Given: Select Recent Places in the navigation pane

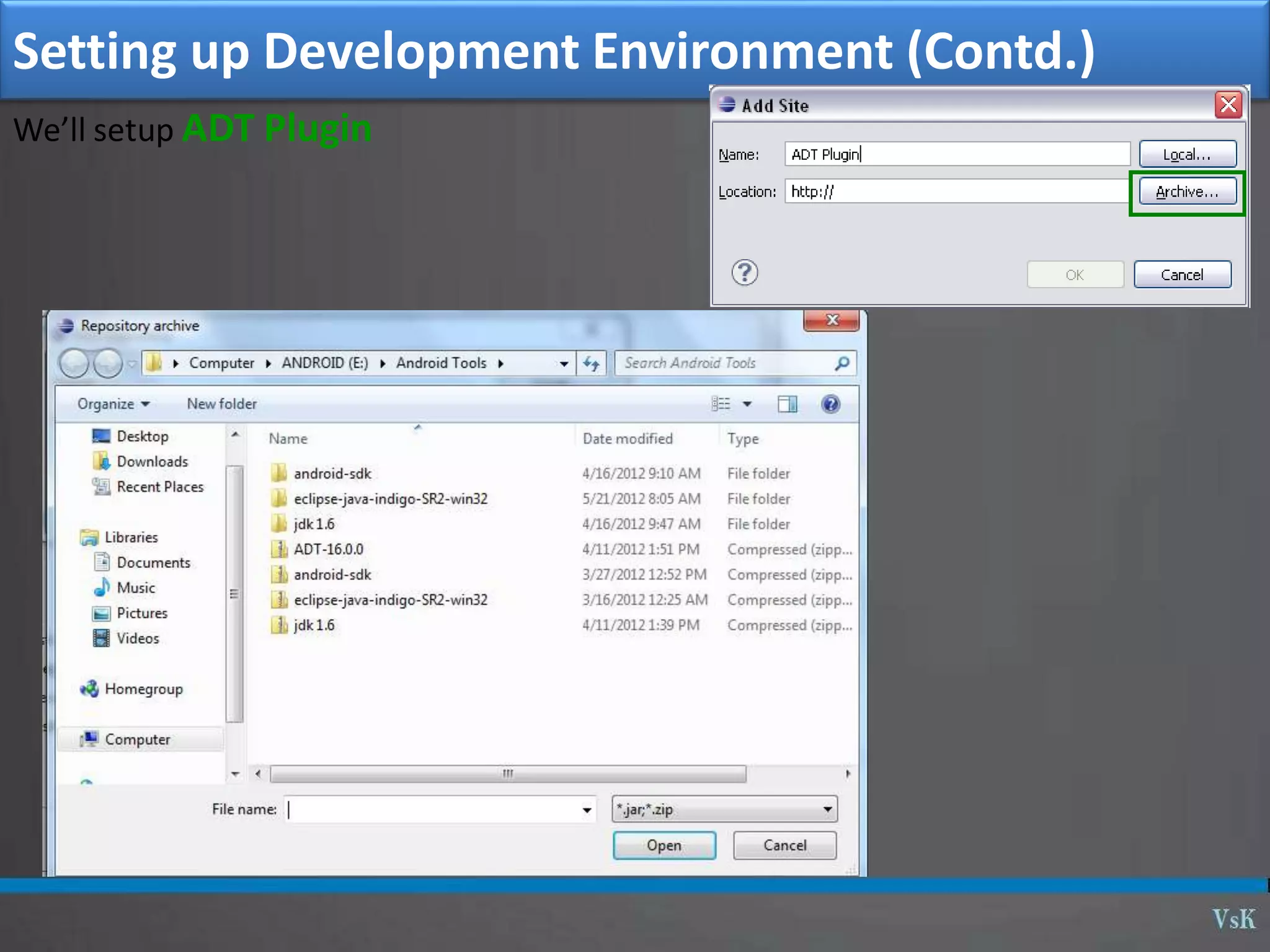Looking at the screenshot, I should 159,487.
